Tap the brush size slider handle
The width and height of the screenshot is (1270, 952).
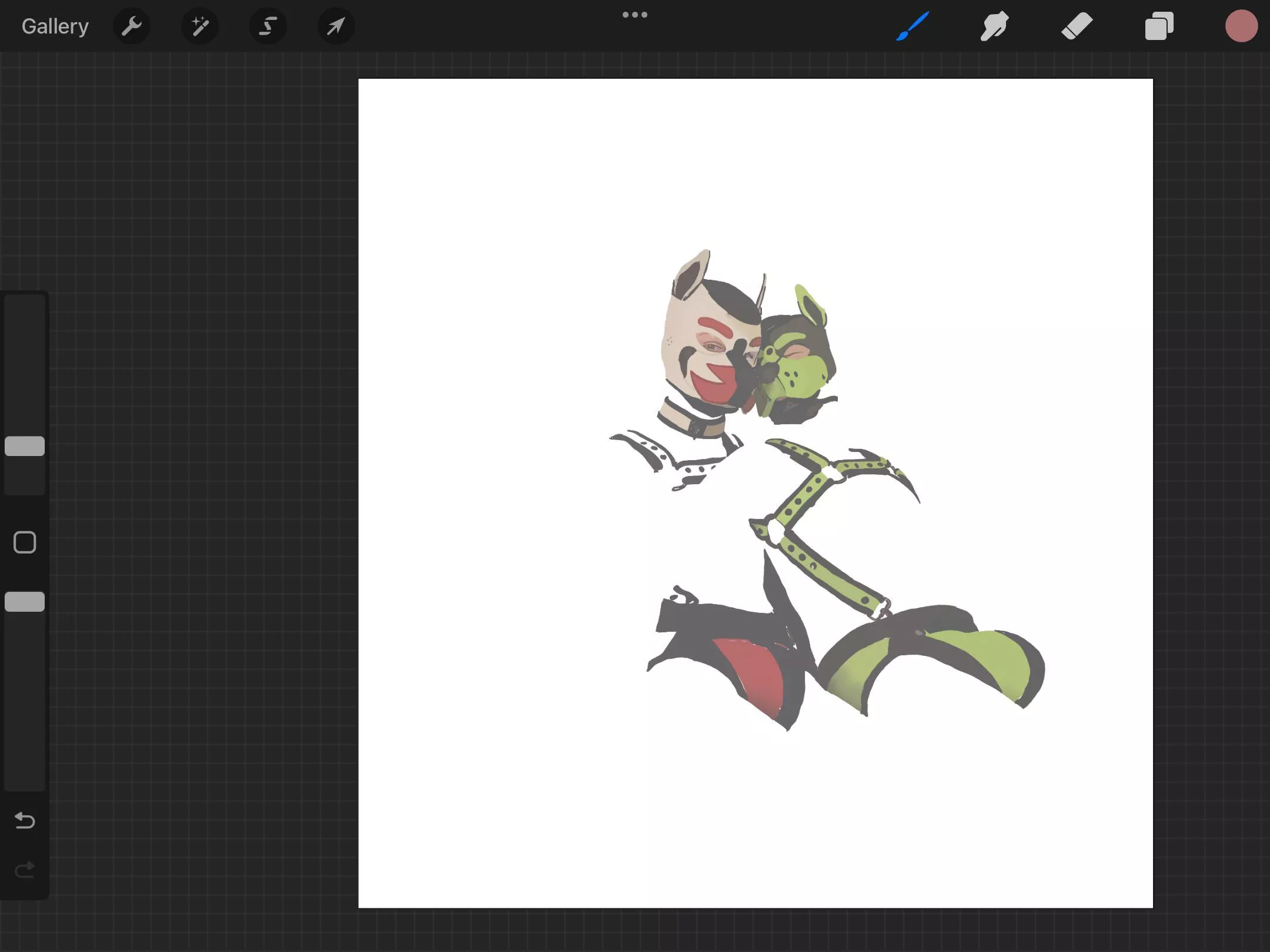(25, 447)
